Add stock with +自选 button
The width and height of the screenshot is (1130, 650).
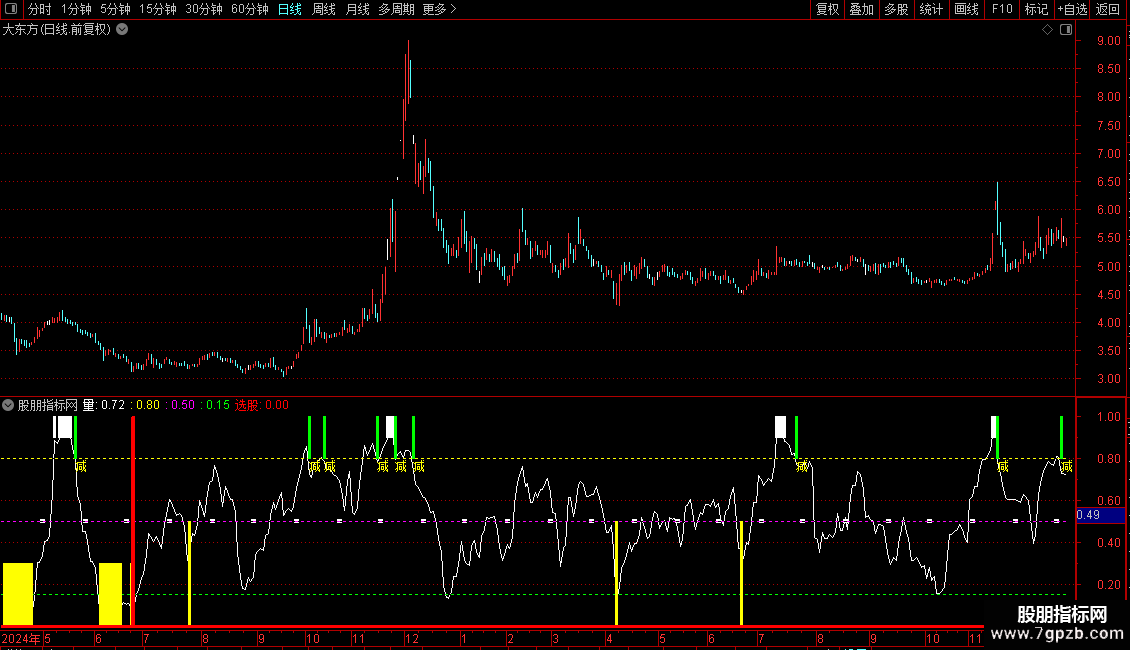pyautogui.click(x=1072, y=9)
